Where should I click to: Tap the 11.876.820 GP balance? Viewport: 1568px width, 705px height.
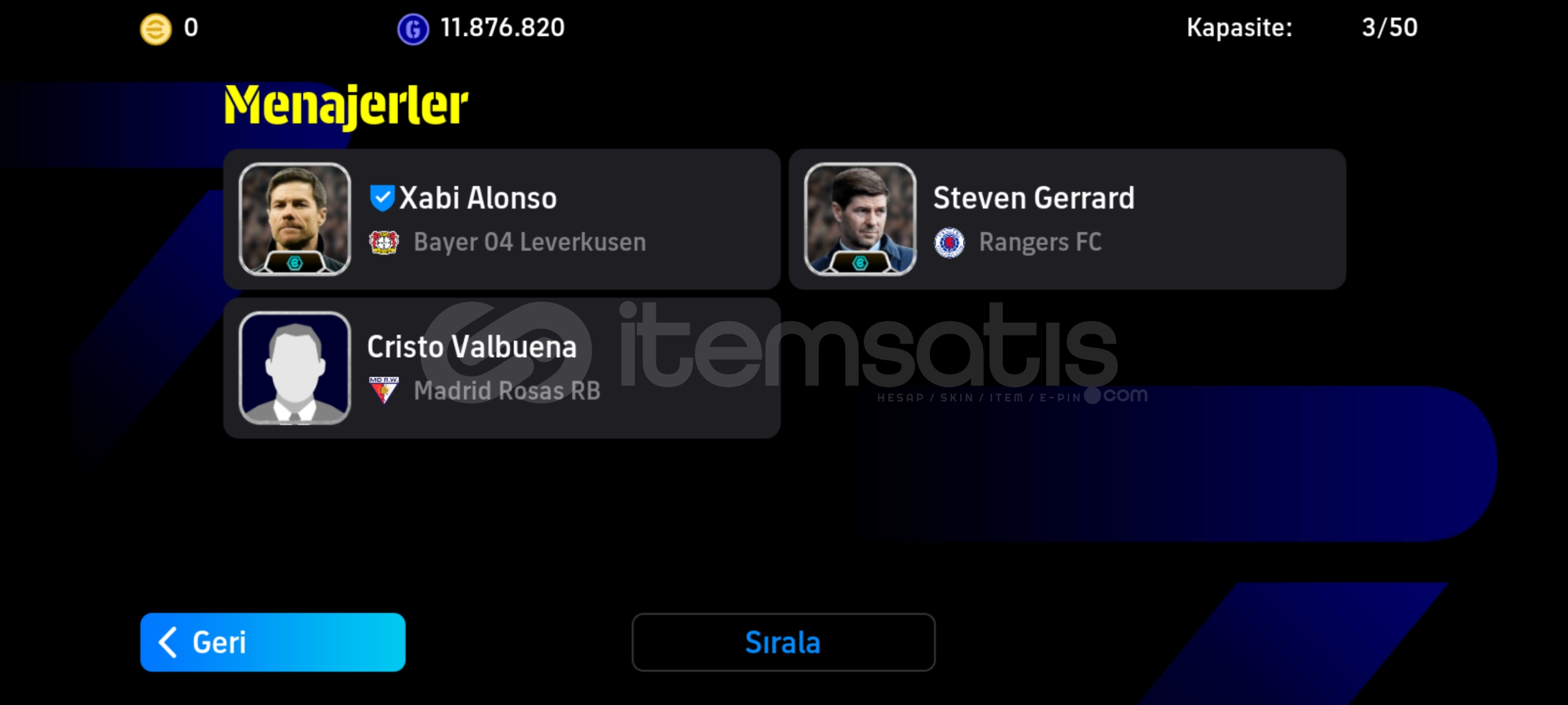pyautogui.click(x=502, y=28)
